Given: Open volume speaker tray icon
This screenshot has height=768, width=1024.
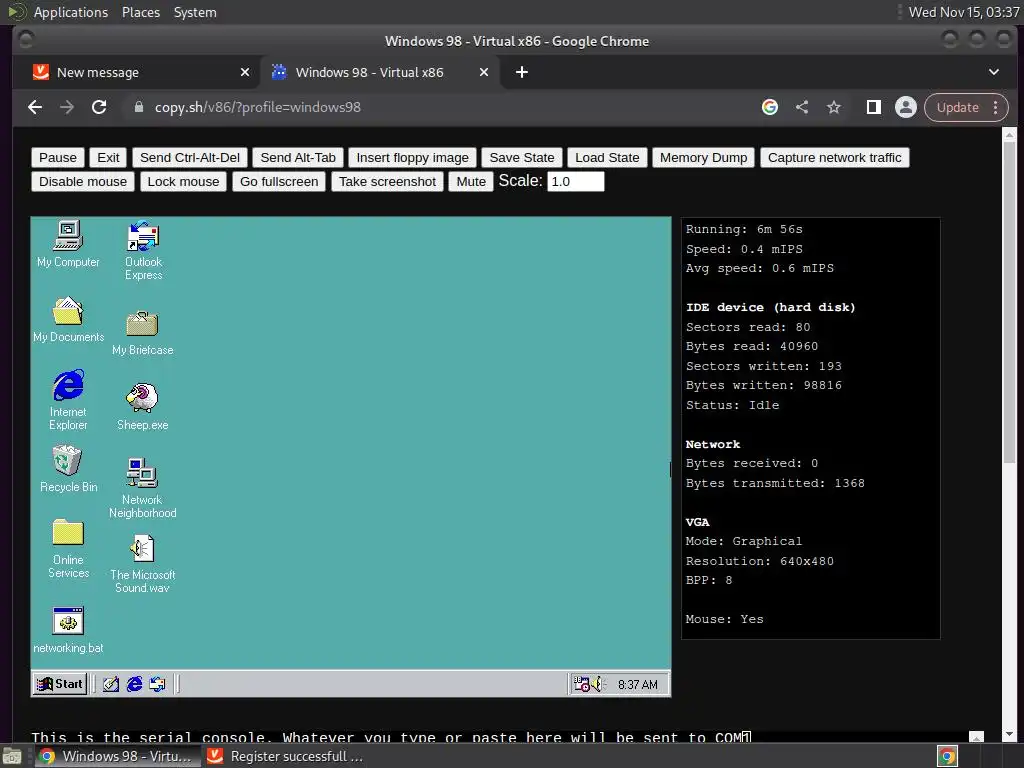Looking at the screenshot, I should coord(597,684).
